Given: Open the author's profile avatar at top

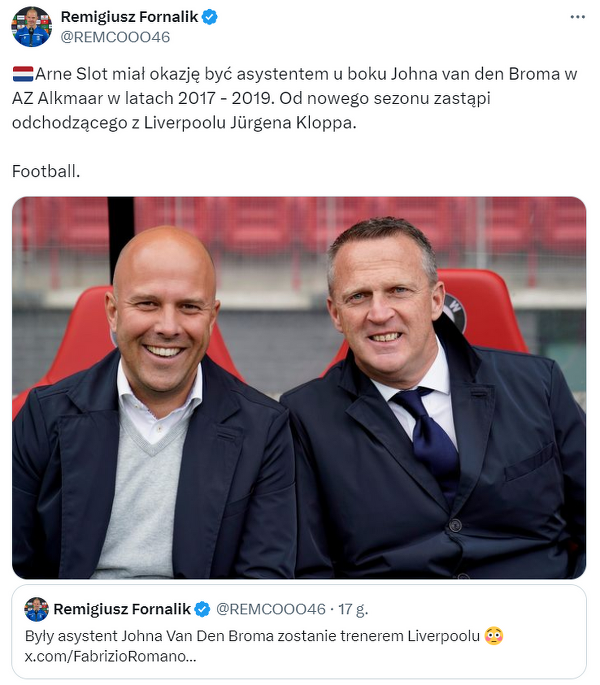Looking at the screenshot, I should [32, 26].
